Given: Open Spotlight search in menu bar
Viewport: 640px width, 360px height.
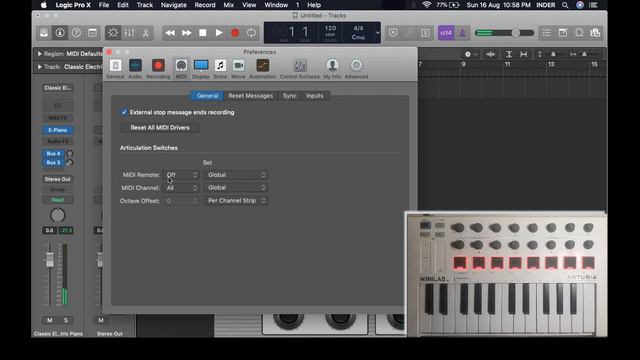Looking at the screenshot, I should pos(565,5).
